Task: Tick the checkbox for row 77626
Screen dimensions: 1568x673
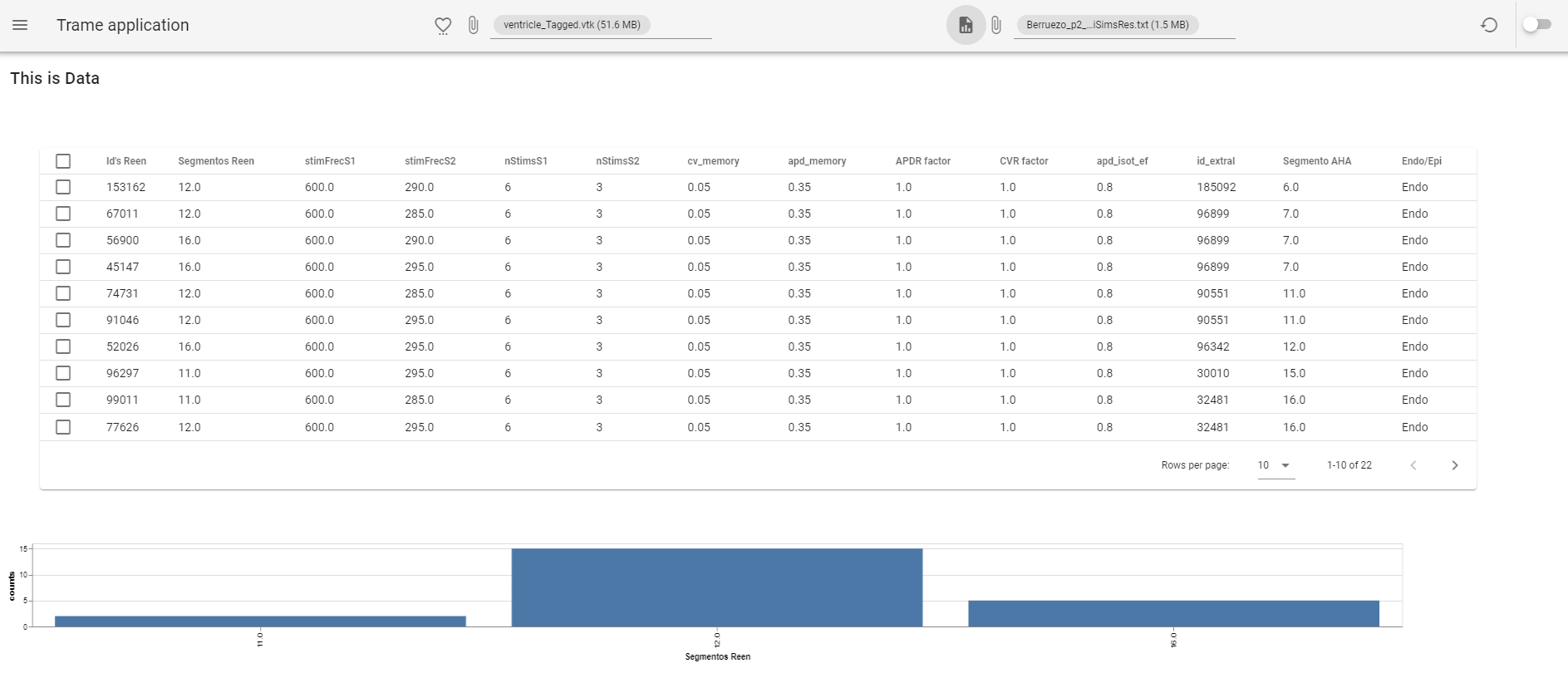Action: click(63, 427)
